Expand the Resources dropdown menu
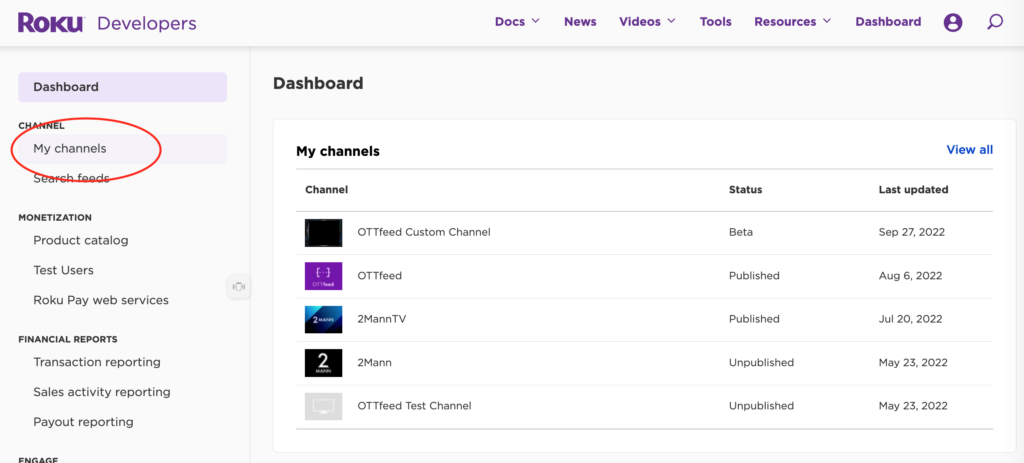1024x463 pixels. [793, 22]
